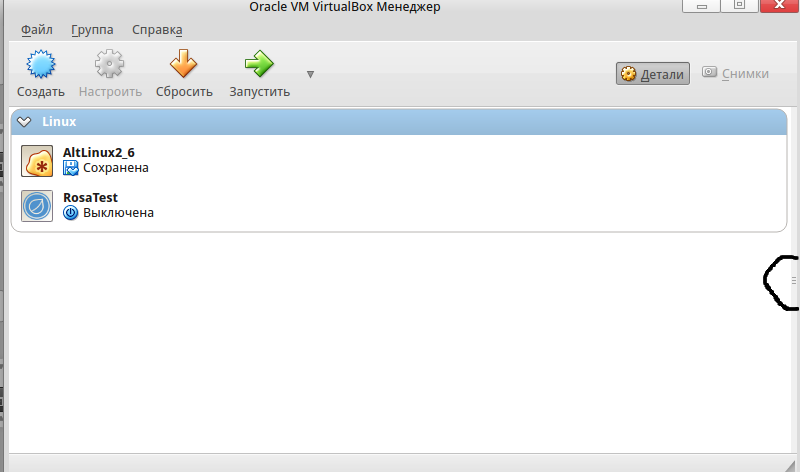Click the greyed Настроить gear icon
This screenshot has height=472, width=800.
pyautogui.click(x=109, y=64)
